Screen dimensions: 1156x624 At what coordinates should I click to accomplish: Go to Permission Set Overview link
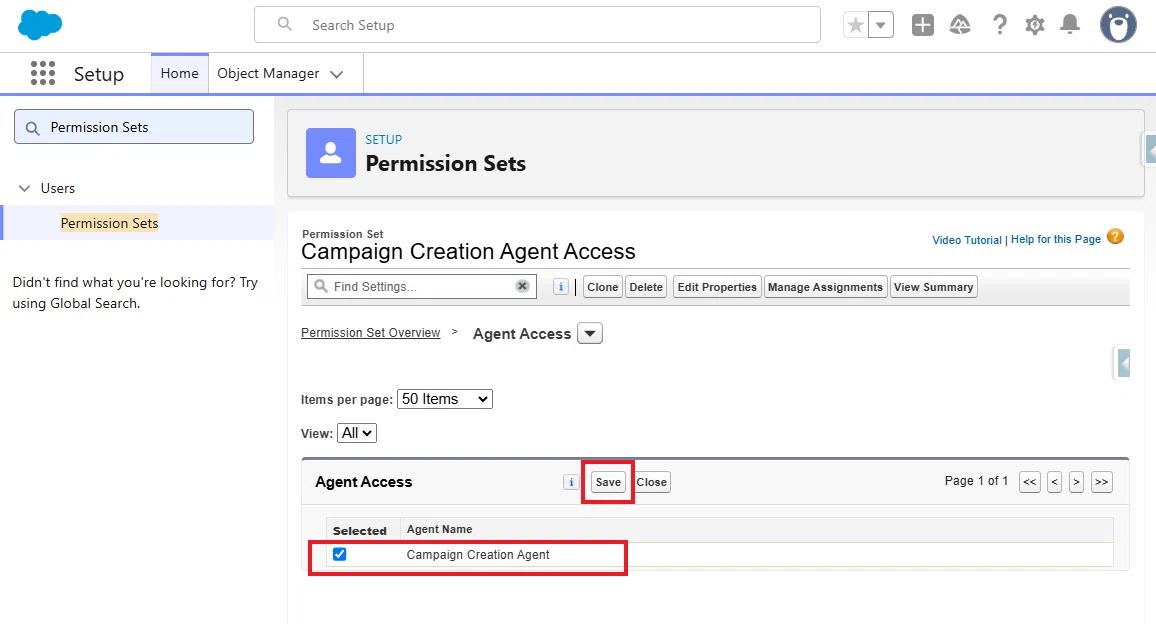[x=370, y=333]
